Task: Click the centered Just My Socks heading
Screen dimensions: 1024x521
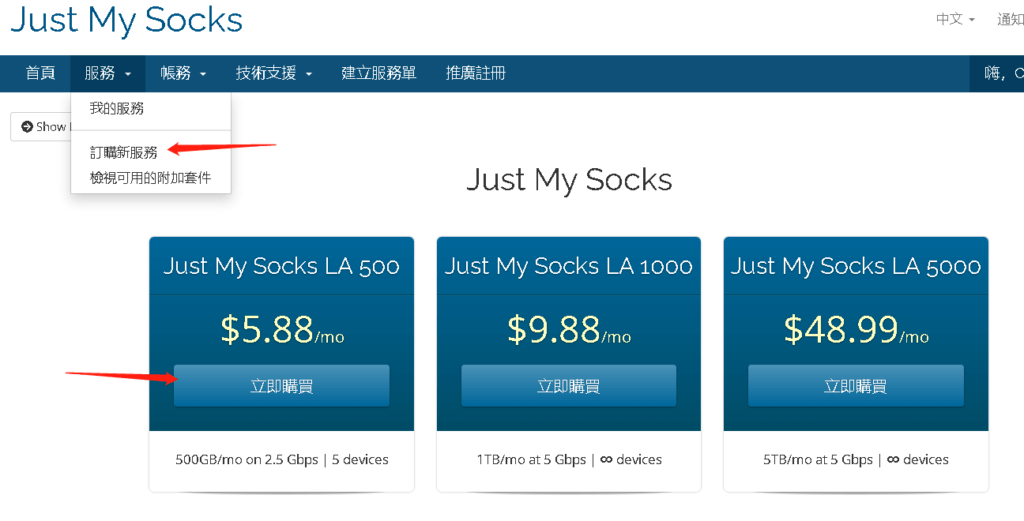Action: click(x=569, y=180)
